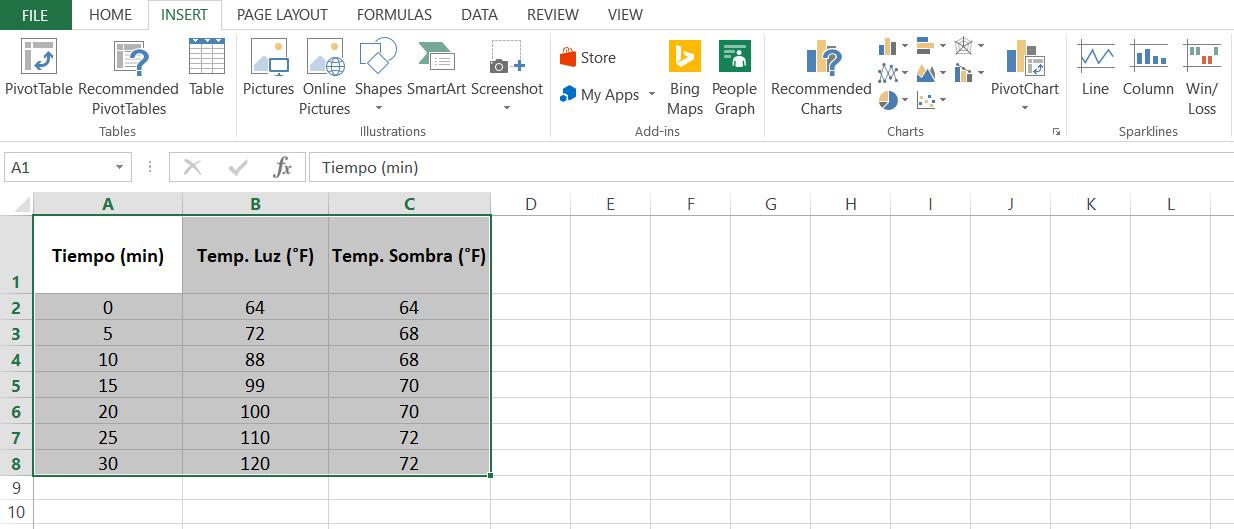Open Online Pictures
Screen dimensions: 1234x529
(x=324, y=76)
